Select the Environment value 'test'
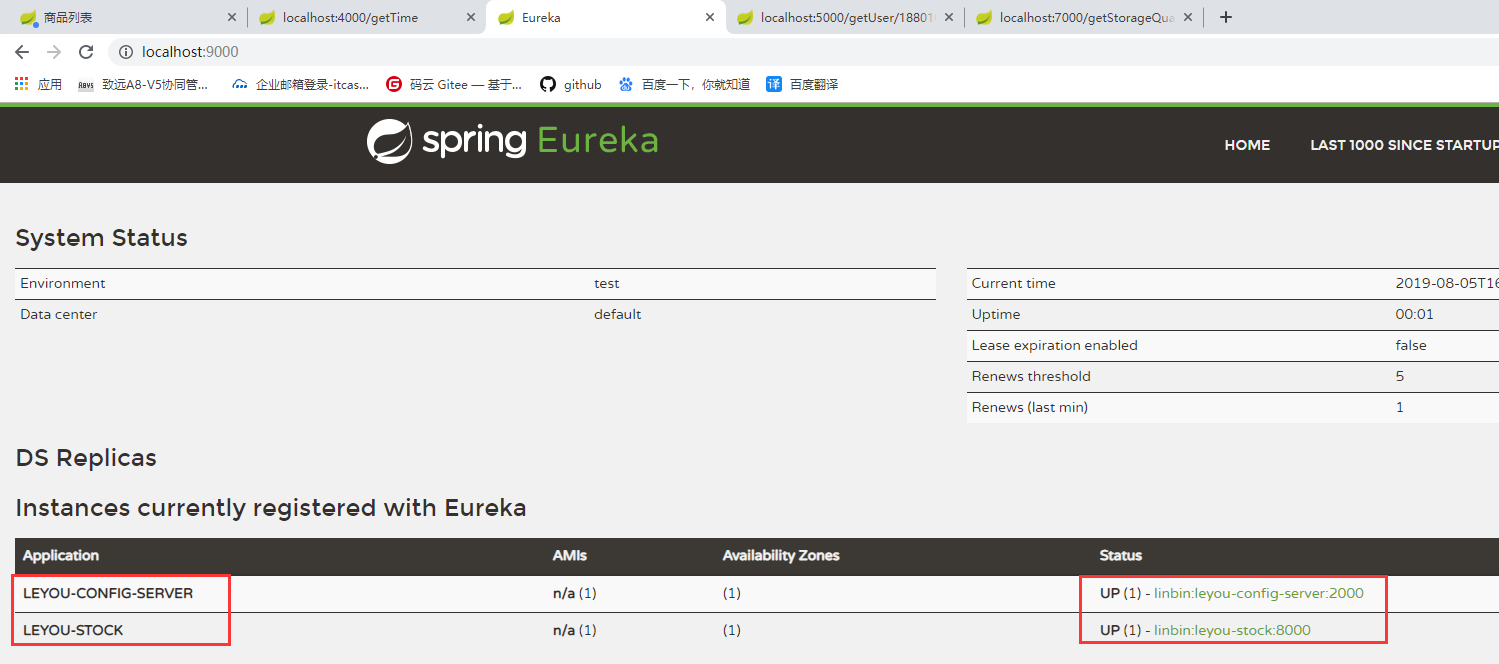This screenshot has height=664, width=1499. coord(606,283)
